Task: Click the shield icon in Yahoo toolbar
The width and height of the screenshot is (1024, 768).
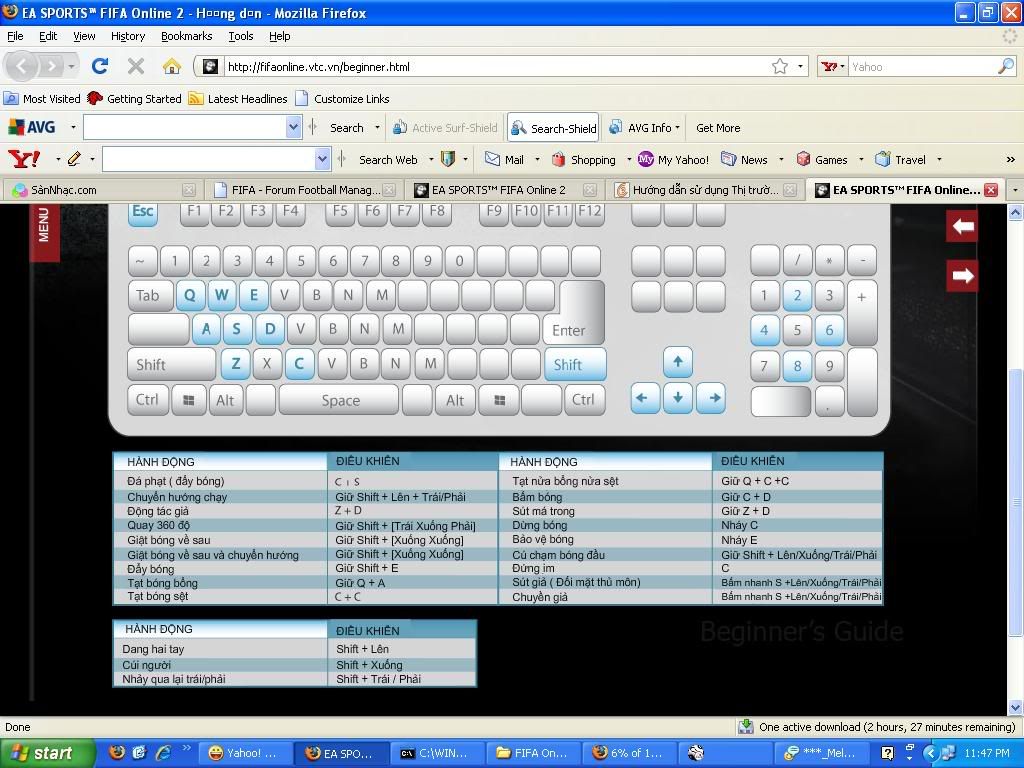Action: coord(448,159)
